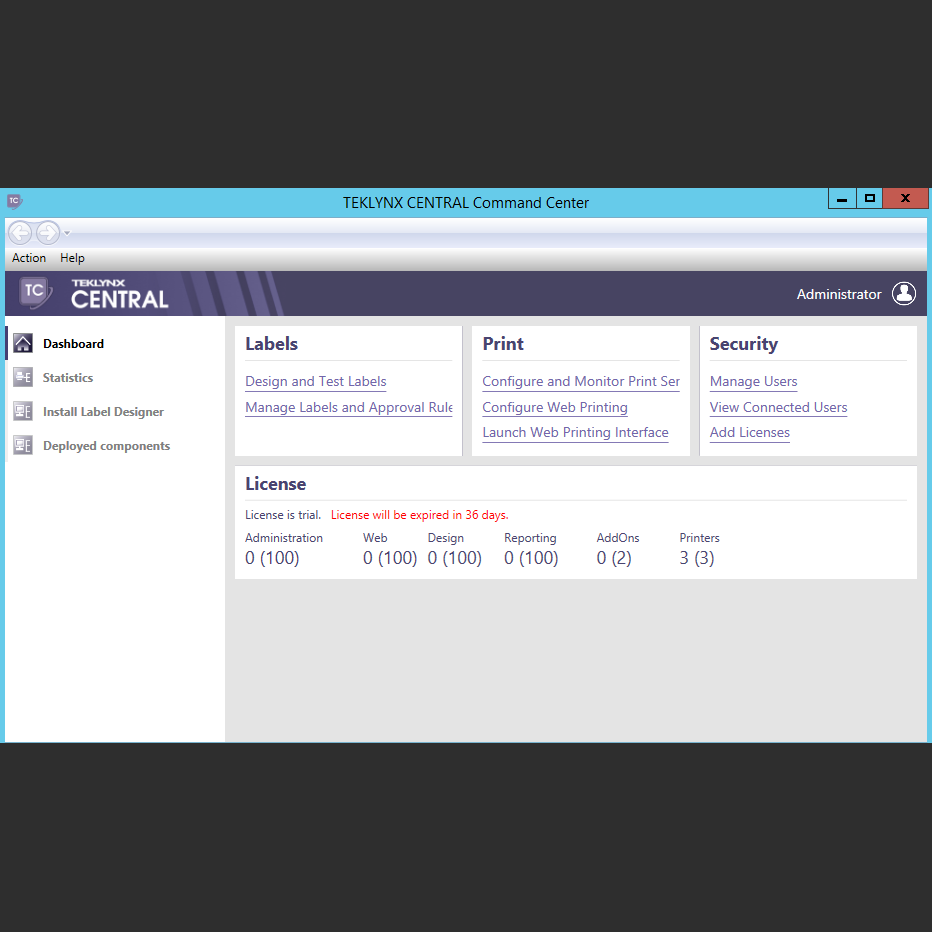932x932 pixels.
Task: Click the Security panel heading
Action: click(744, 344)
